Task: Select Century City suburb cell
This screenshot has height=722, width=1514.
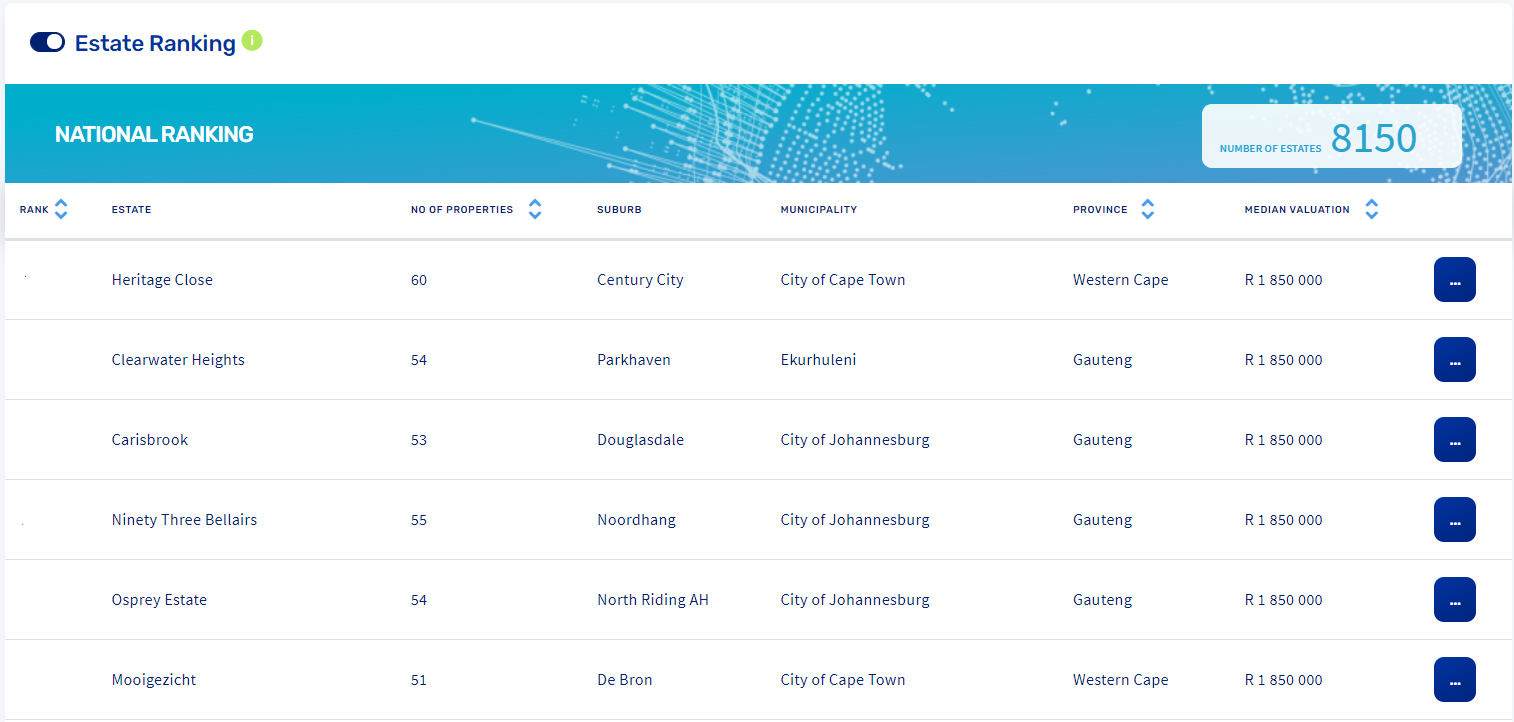Action: [640, 280]
